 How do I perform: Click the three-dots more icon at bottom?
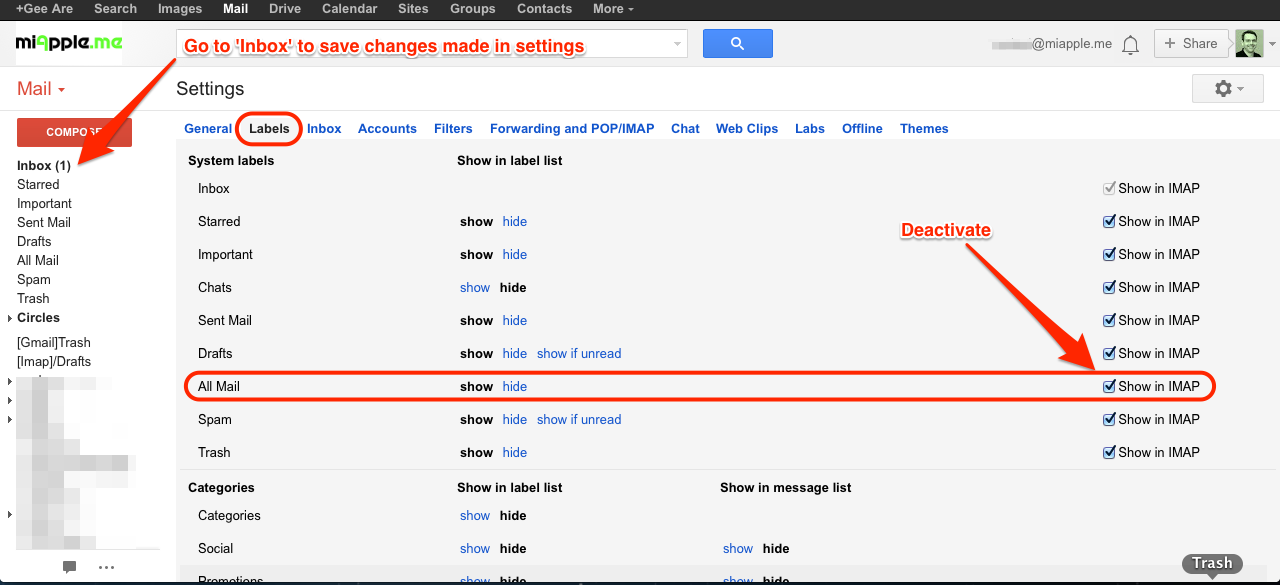point(107,567)
